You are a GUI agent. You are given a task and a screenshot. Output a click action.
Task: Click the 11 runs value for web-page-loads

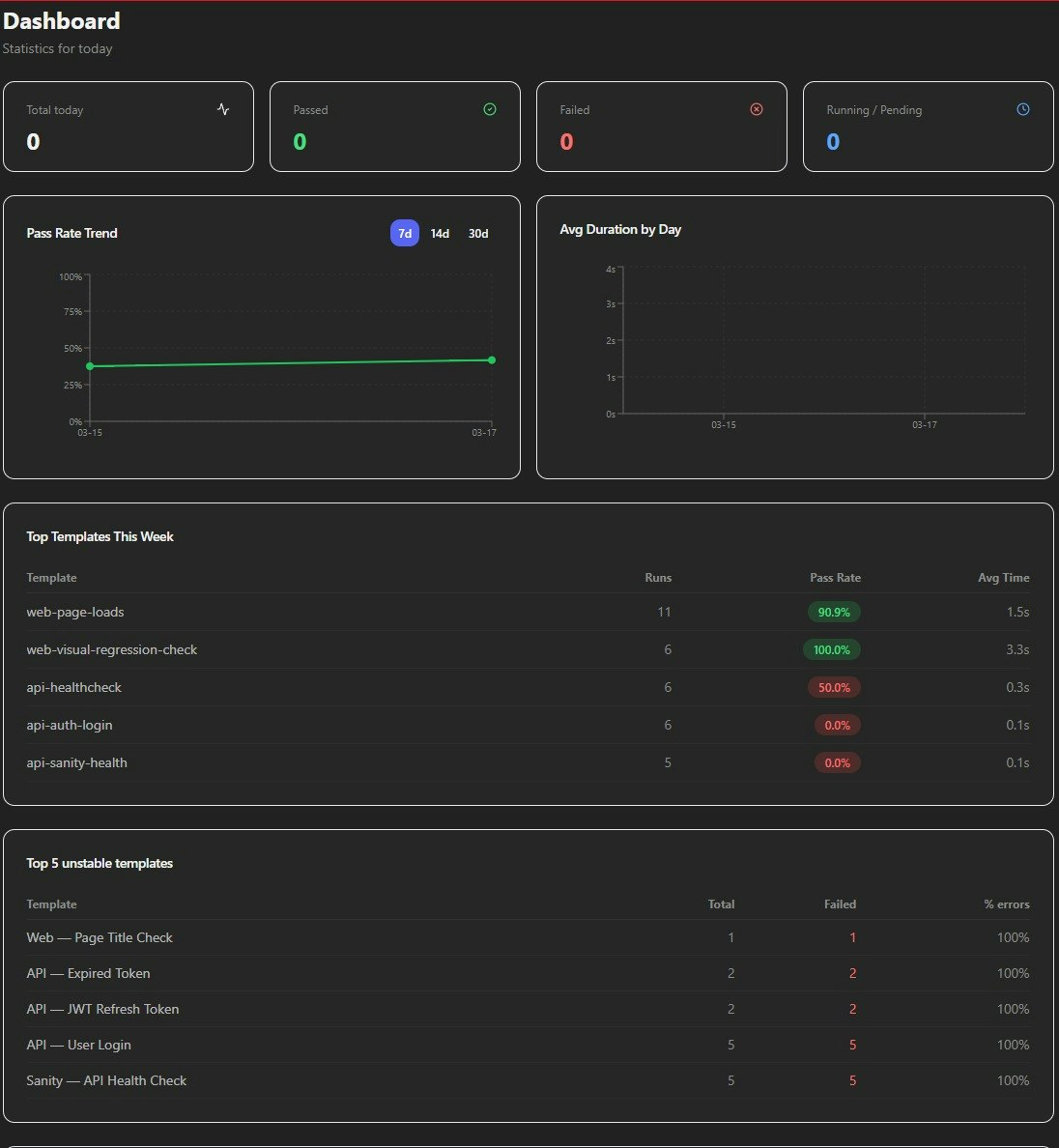664,612
